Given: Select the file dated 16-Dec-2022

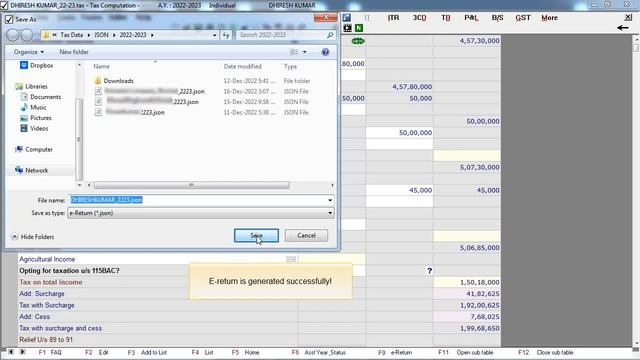Looking at the screenshot, I should [x=201, y=91].
